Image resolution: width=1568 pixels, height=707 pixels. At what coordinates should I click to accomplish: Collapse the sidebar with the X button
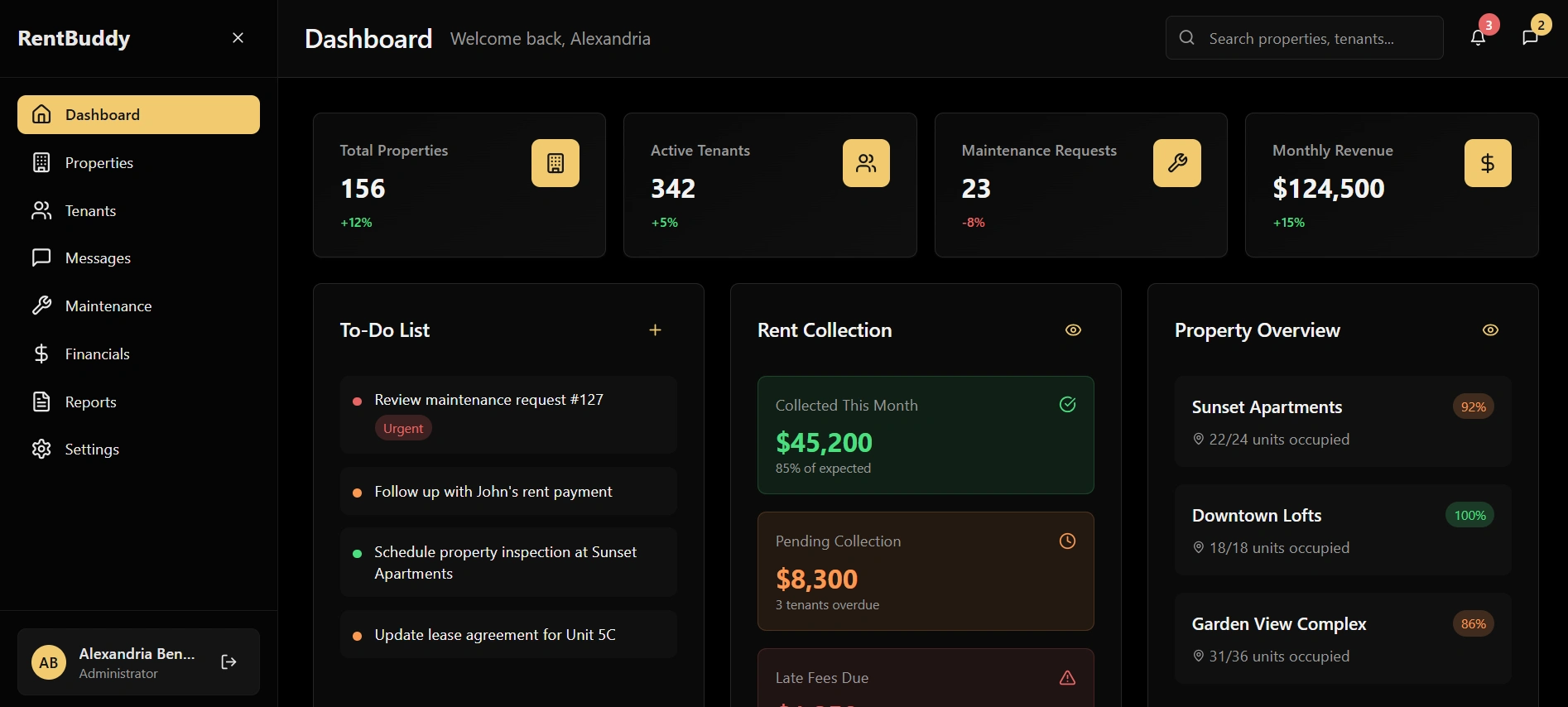coord(238,38)
